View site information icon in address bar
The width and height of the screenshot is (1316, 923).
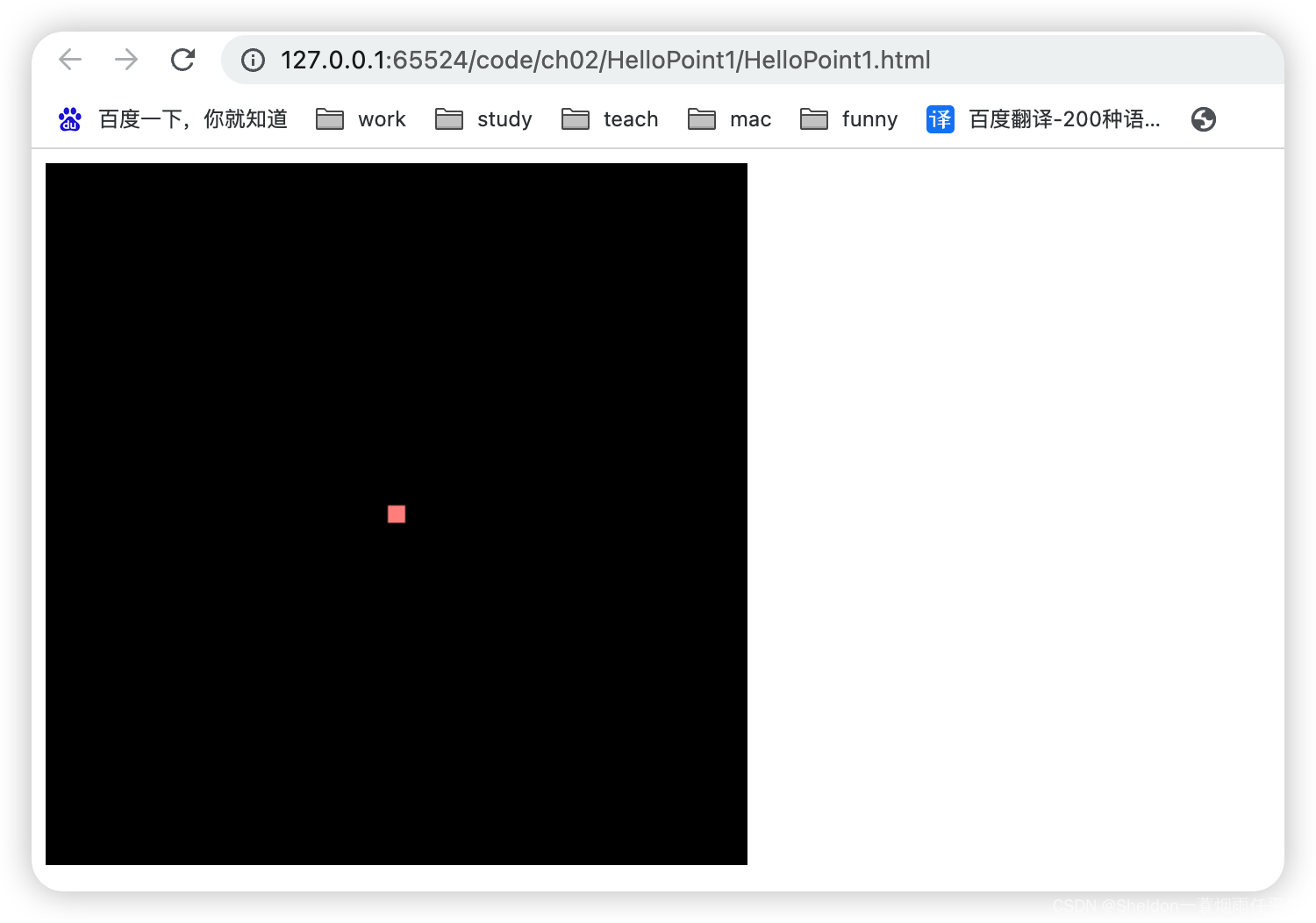coord(254,60)
